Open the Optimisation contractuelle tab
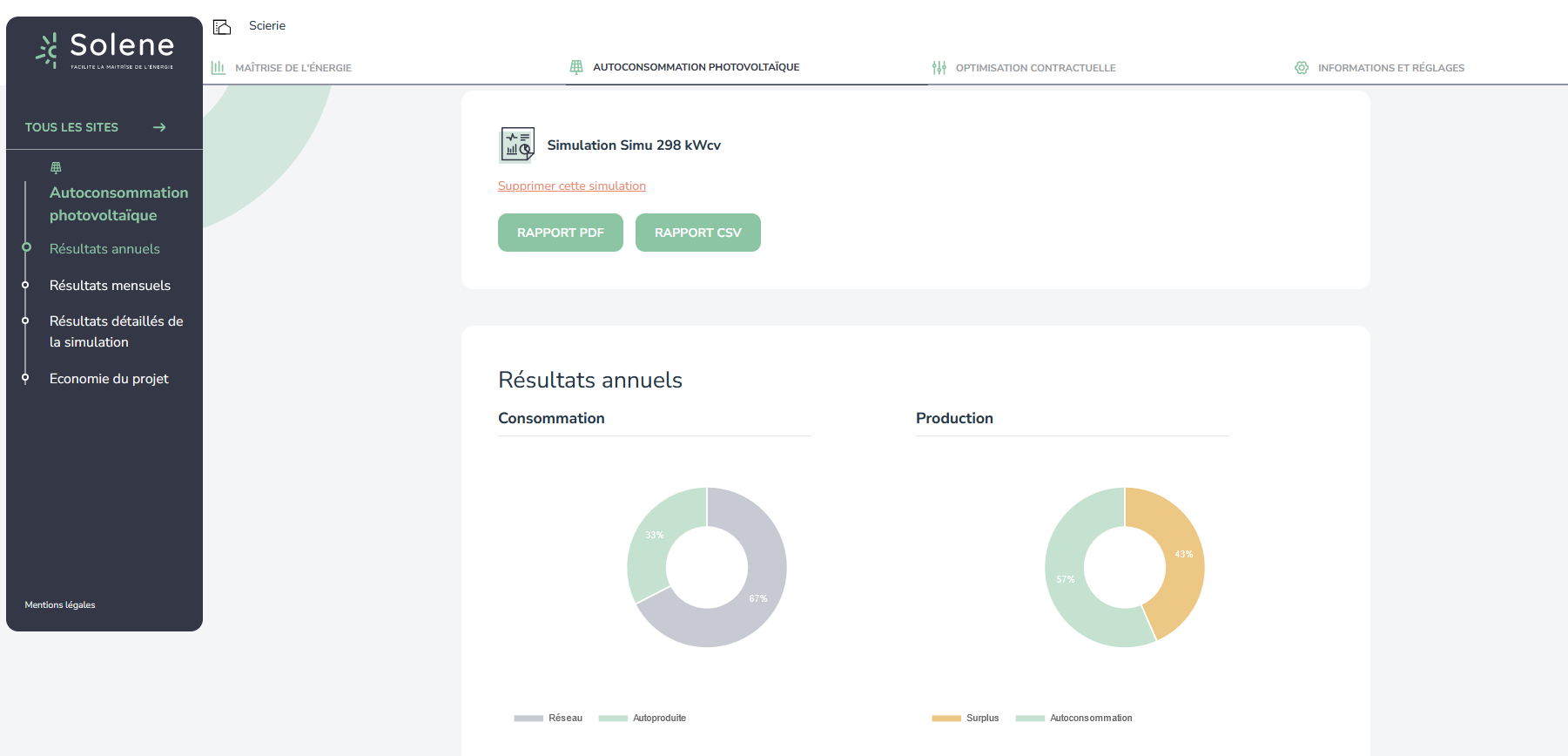The height and width of the screenshot is (756, 1568). point(1034,68)
